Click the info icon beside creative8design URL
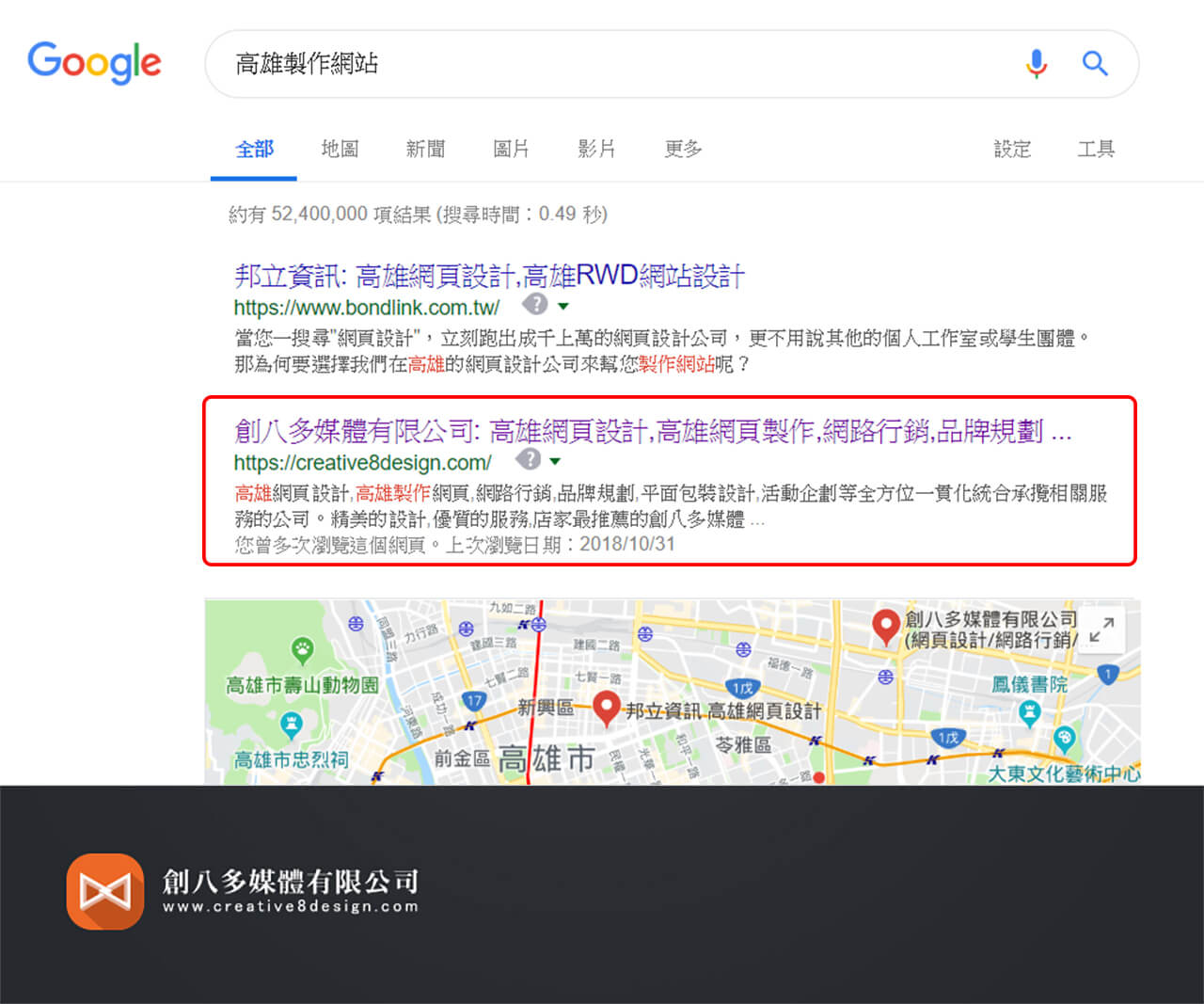This screenshot has width=1204, height=1004. [x=529, y=459]
